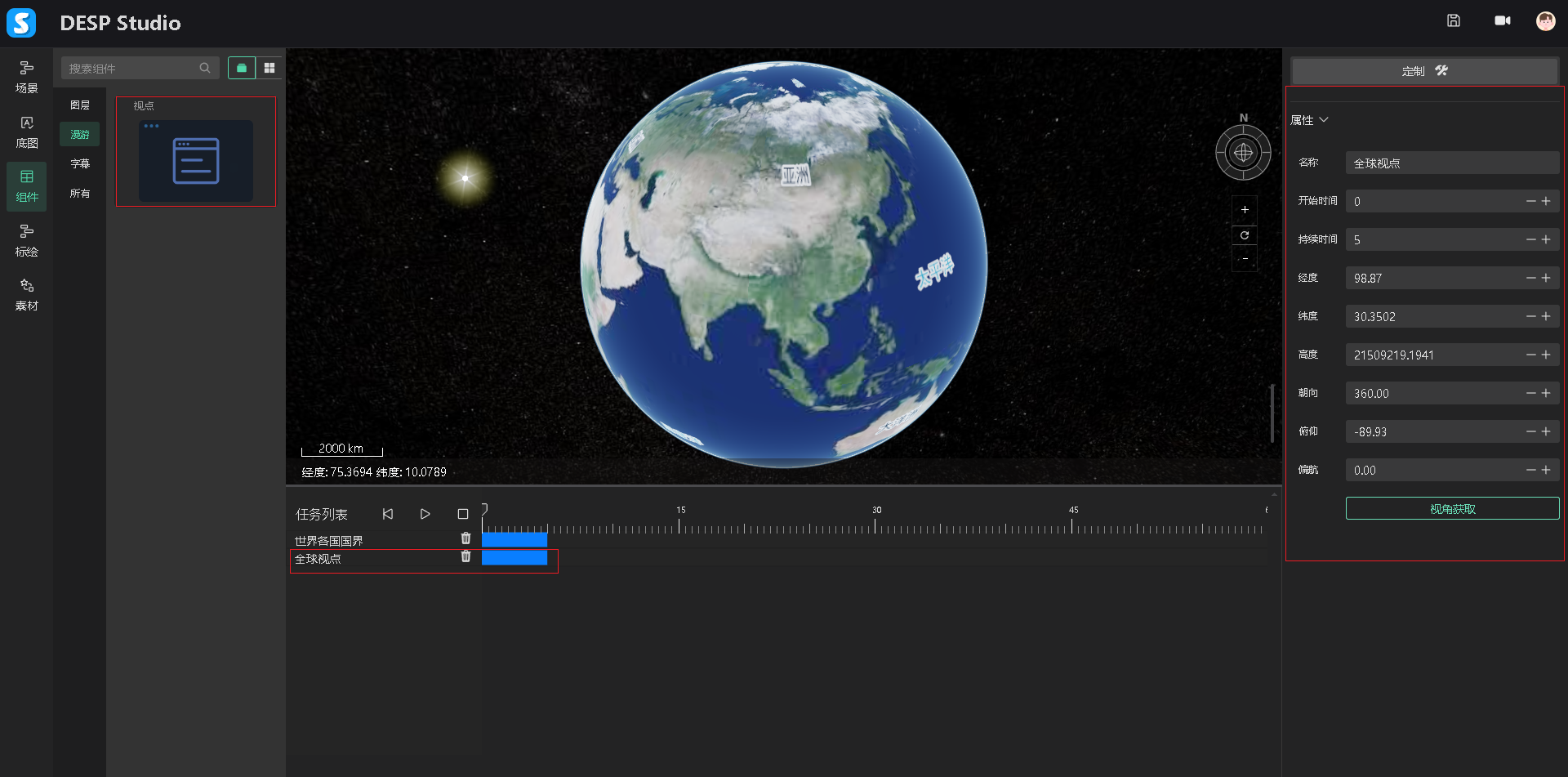Image resolution: width=1568 pixels, height=777 pixels.
Task: Click the save icon in top bar
Action: pyautogui.click(x=1453, y=21)
